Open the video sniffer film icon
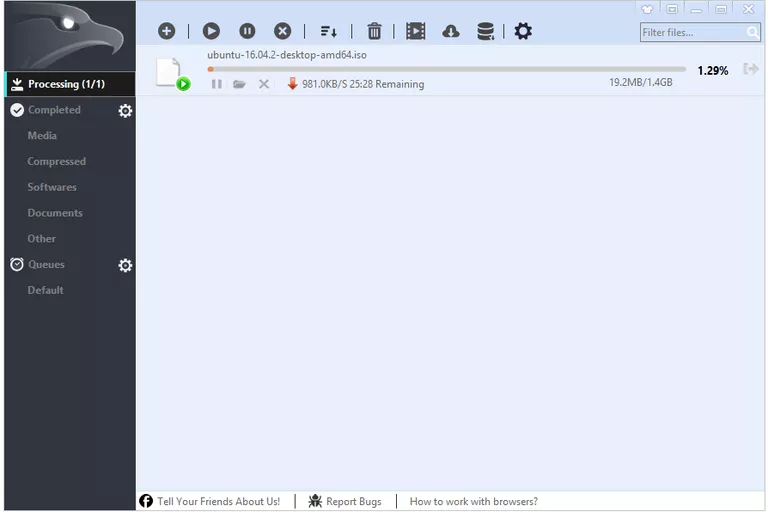Viewport: 768px width, 512px height. tap(415, 31)
